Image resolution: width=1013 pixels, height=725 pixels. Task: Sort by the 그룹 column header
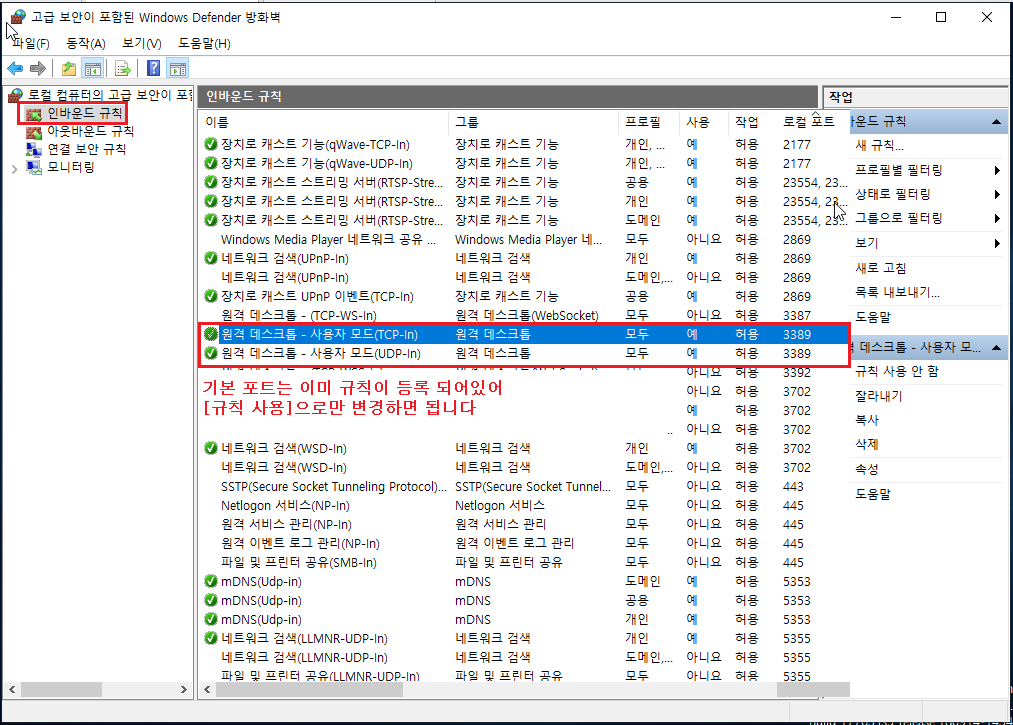(533, 121)
